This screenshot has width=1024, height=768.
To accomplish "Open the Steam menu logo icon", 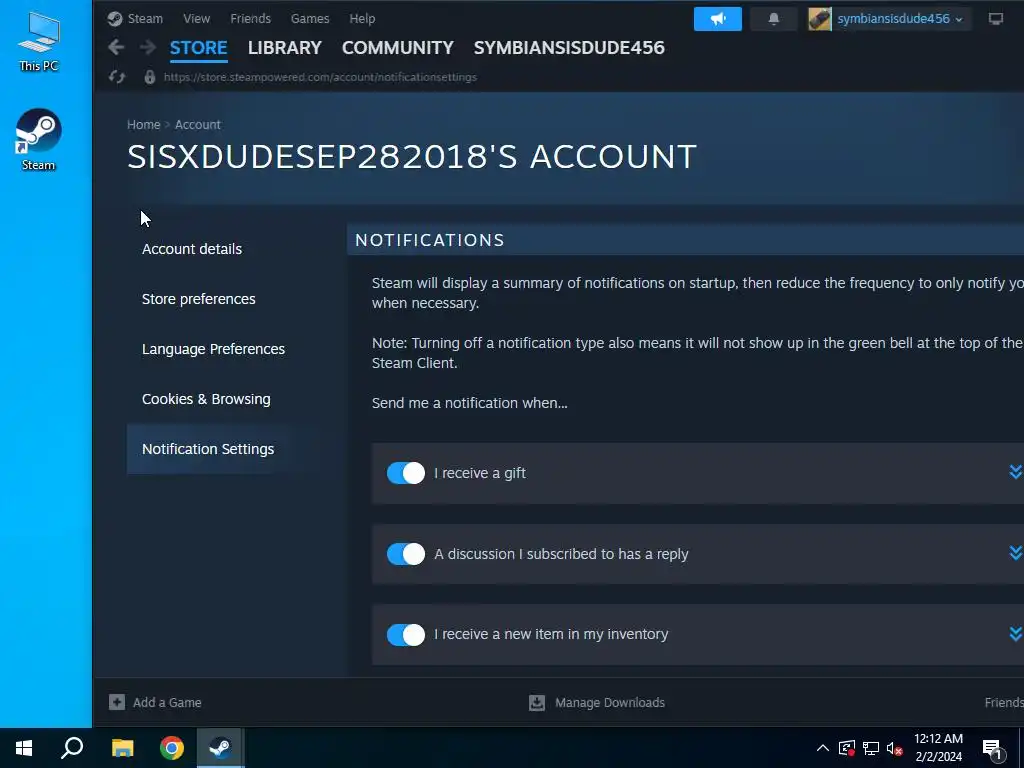I will [x=115, y=18].
